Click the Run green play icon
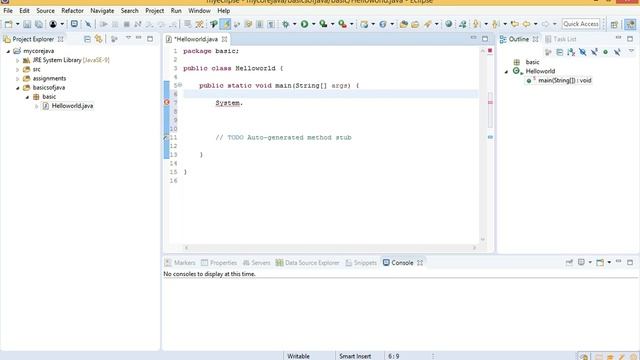 304,24
